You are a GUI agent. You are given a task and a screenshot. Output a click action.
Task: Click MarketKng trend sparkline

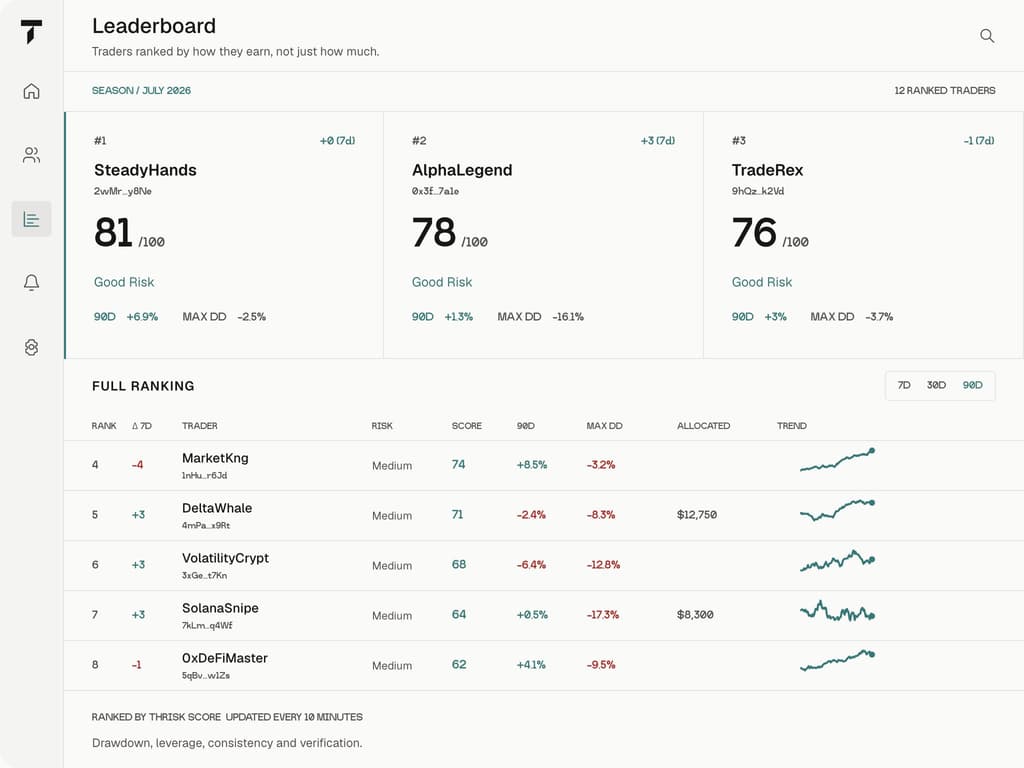point(837,460)
